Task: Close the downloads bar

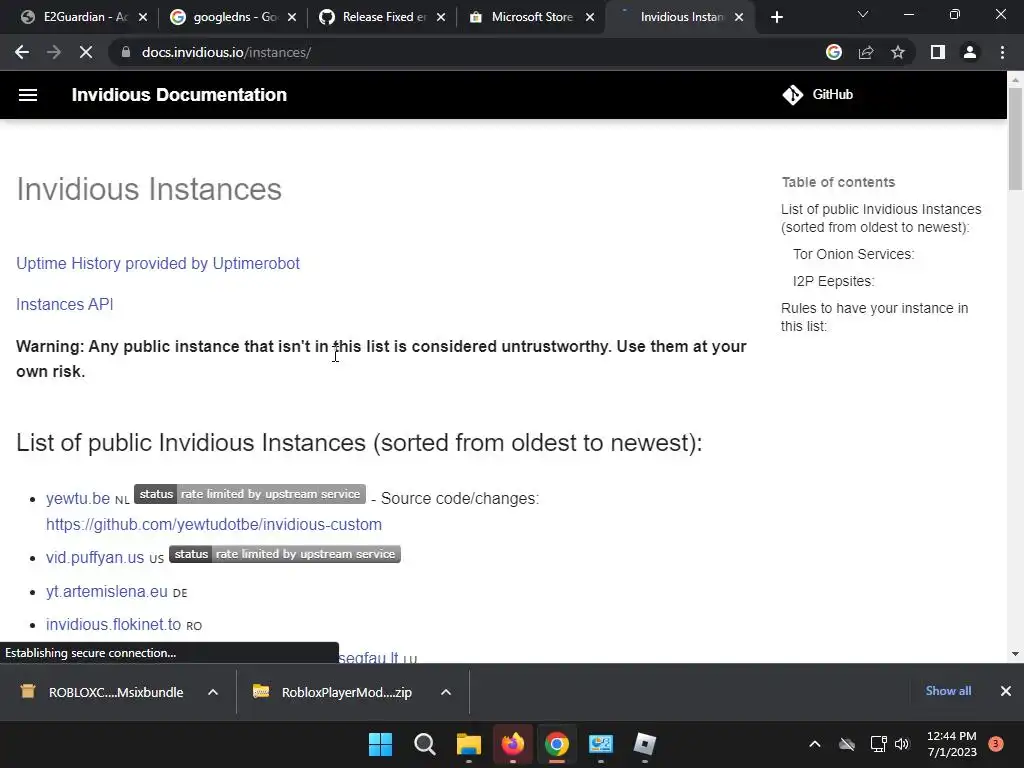Action: coord(1006,691)
